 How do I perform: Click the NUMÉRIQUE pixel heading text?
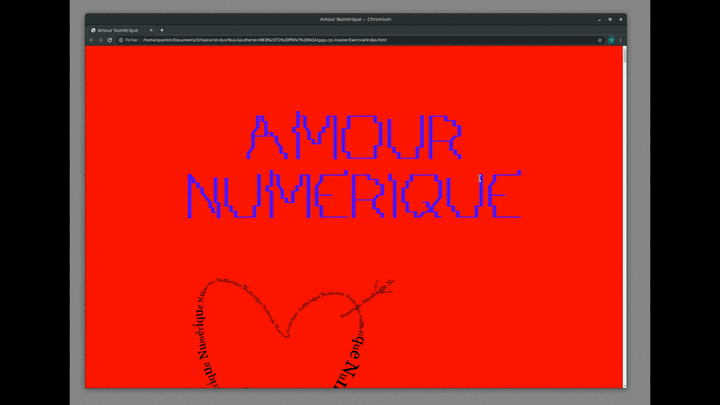click(353, 195)
